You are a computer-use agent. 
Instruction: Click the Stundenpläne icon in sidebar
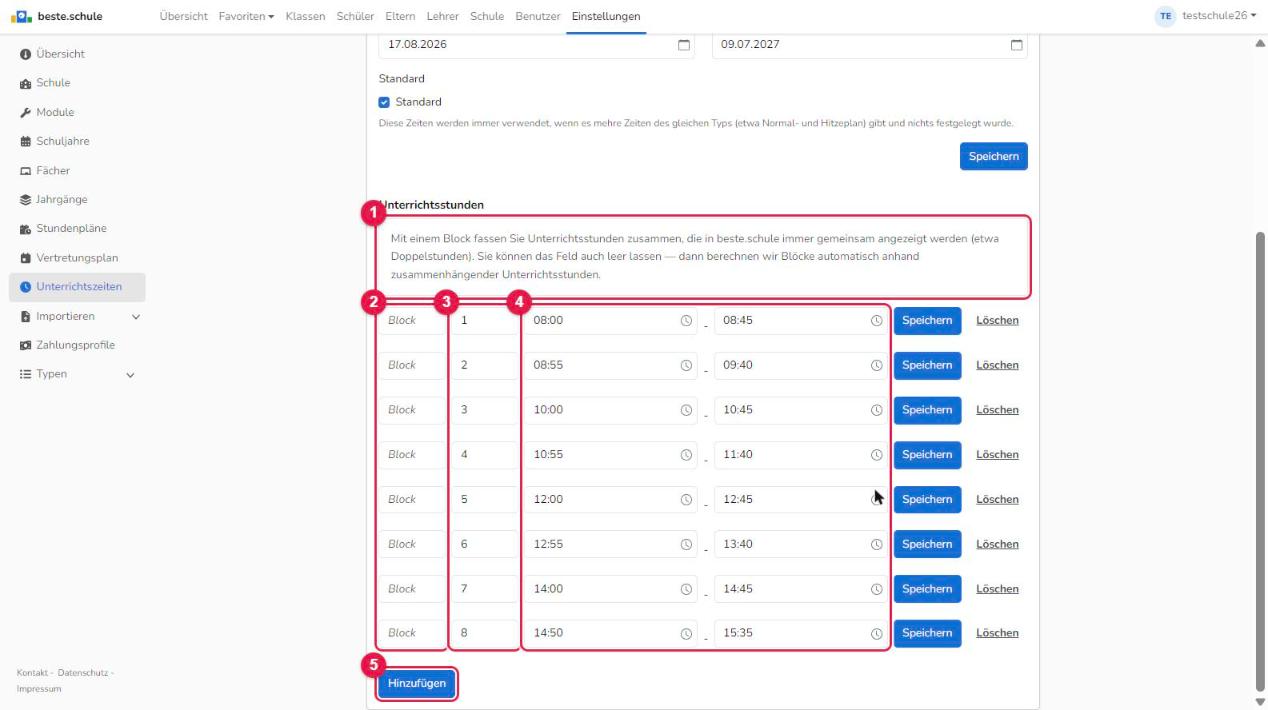coord(25,229)
